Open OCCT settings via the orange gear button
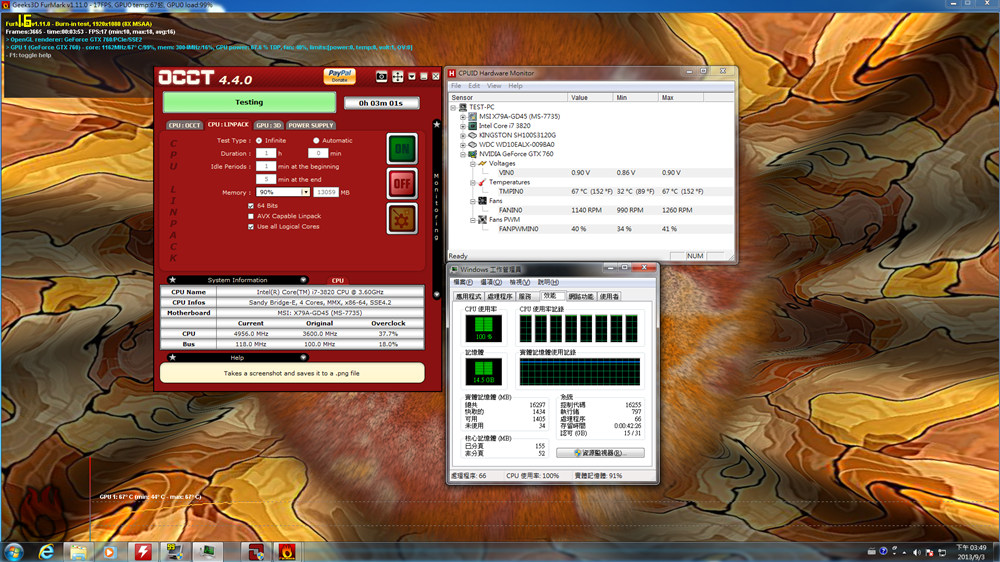1000x562 pixels. [402, 218]
